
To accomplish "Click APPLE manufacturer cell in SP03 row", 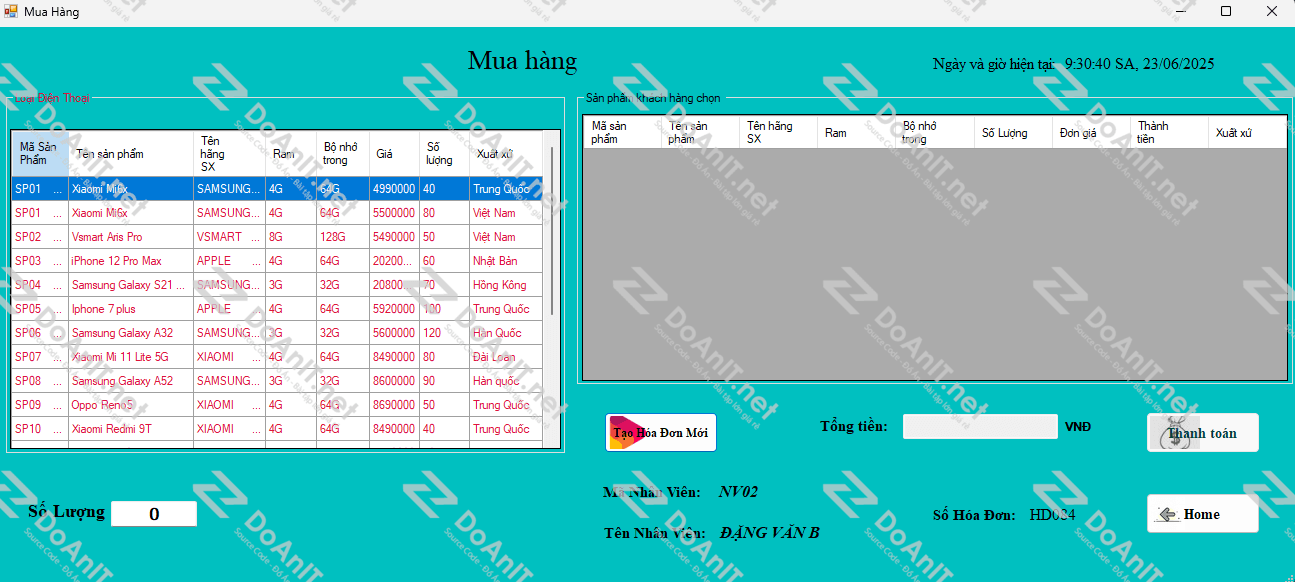I will pyautogui.click(x=230, y=261).
